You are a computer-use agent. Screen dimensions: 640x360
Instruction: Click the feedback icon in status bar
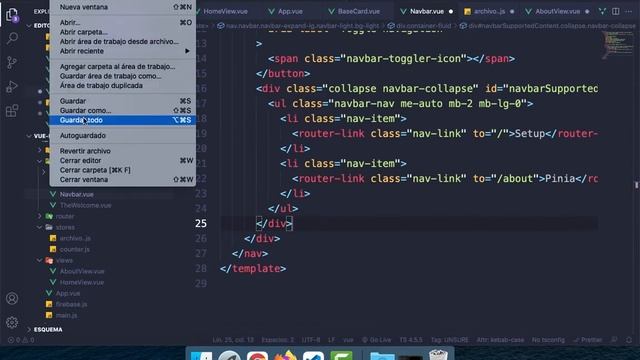[x=614, y=340]
